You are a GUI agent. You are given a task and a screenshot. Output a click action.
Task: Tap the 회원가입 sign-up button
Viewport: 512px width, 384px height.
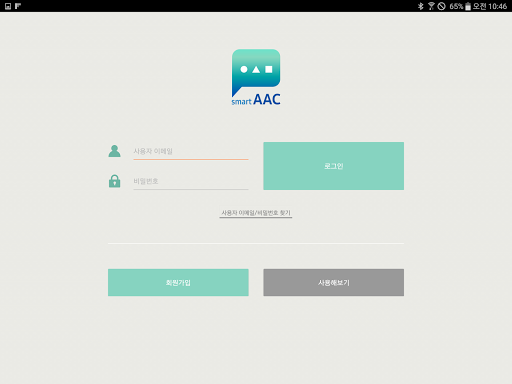178,282
